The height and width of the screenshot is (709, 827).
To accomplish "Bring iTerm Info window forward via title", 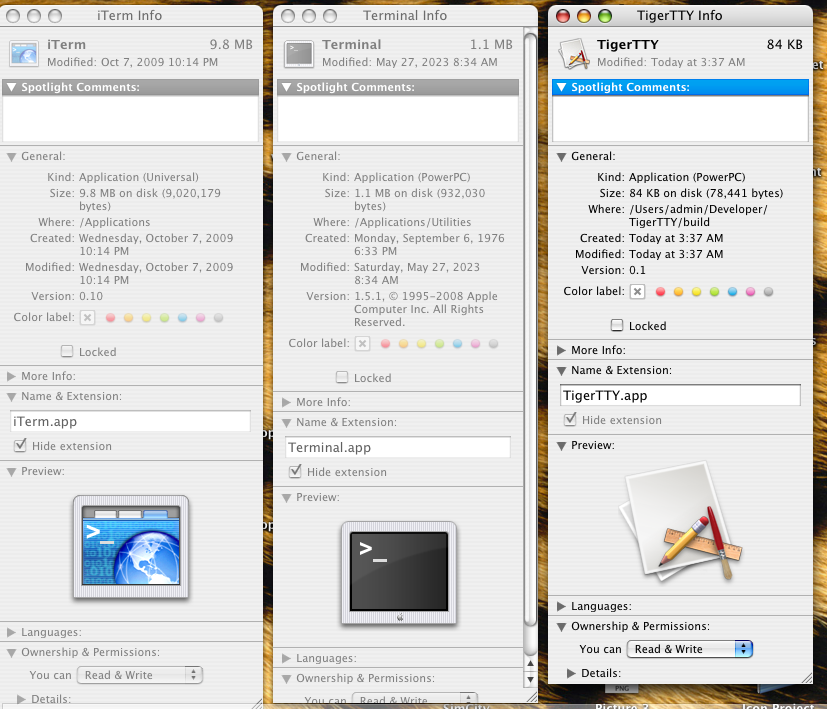I will tap(130, 16).
